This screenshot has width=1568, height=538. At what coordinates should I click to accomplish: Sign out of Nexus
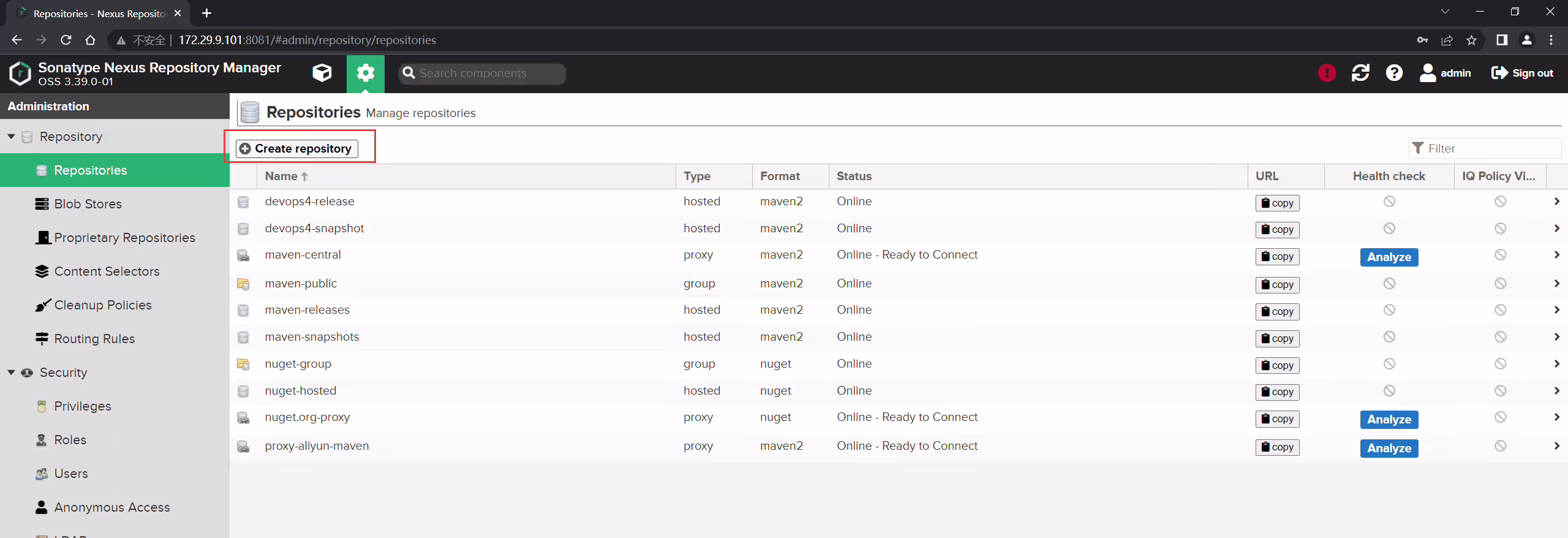point(1522,74)
